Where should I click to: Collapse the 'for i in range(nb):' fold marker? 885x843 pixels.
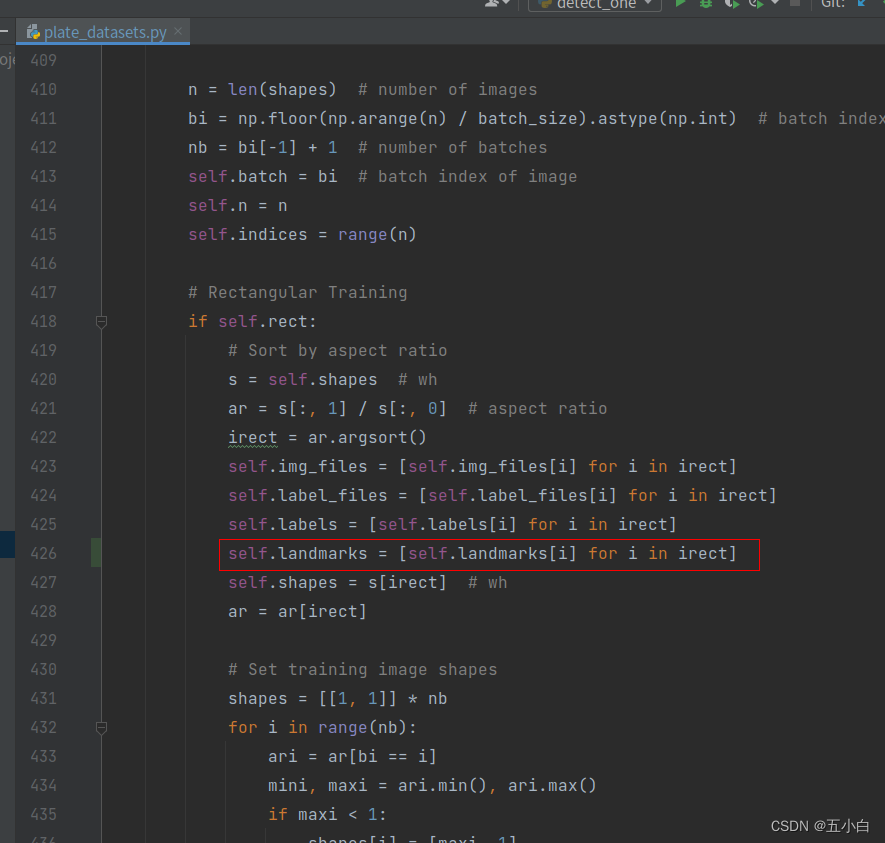click(x=102, y=728)
